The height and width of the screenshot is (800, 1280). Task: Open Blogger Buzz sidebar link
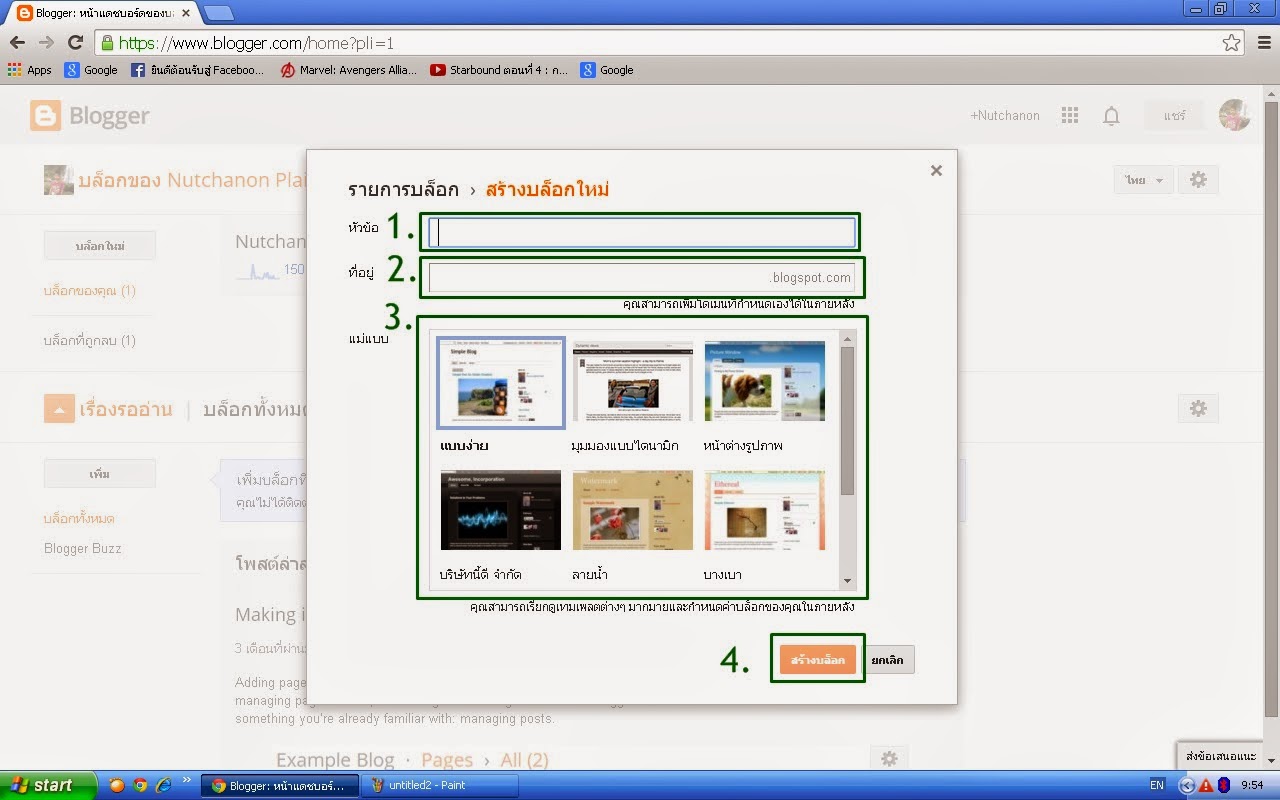tap(83, 548)
